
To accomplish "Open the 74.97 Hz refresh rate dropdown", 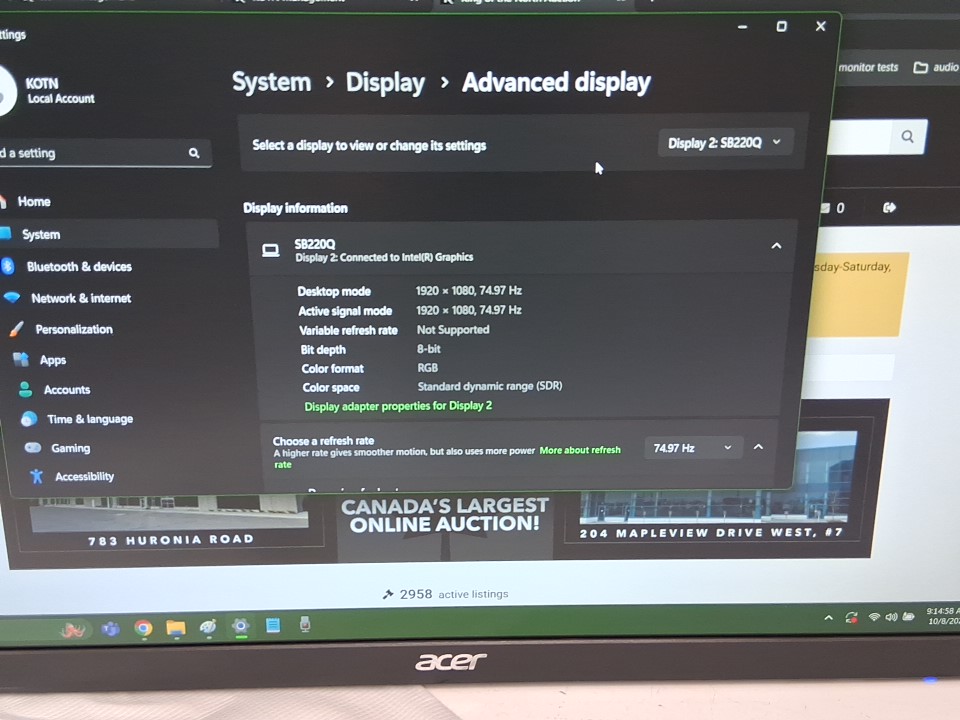I will (692, 448).
